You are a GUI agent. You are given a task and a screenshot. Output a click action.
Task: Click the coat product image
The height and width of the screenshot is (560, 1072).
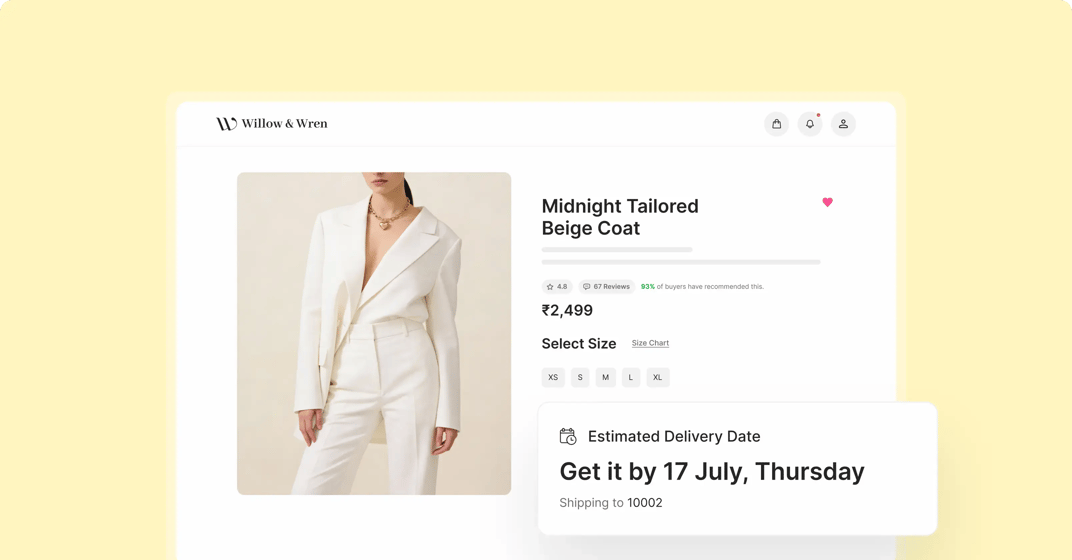pos(374,334)
